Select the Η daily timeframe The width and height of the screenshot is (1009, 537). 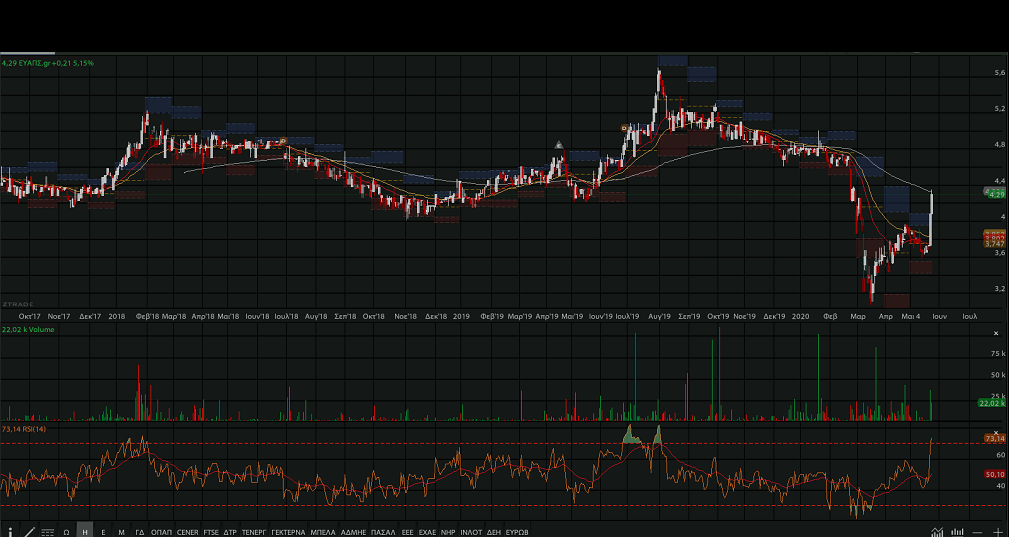[85, 532]
